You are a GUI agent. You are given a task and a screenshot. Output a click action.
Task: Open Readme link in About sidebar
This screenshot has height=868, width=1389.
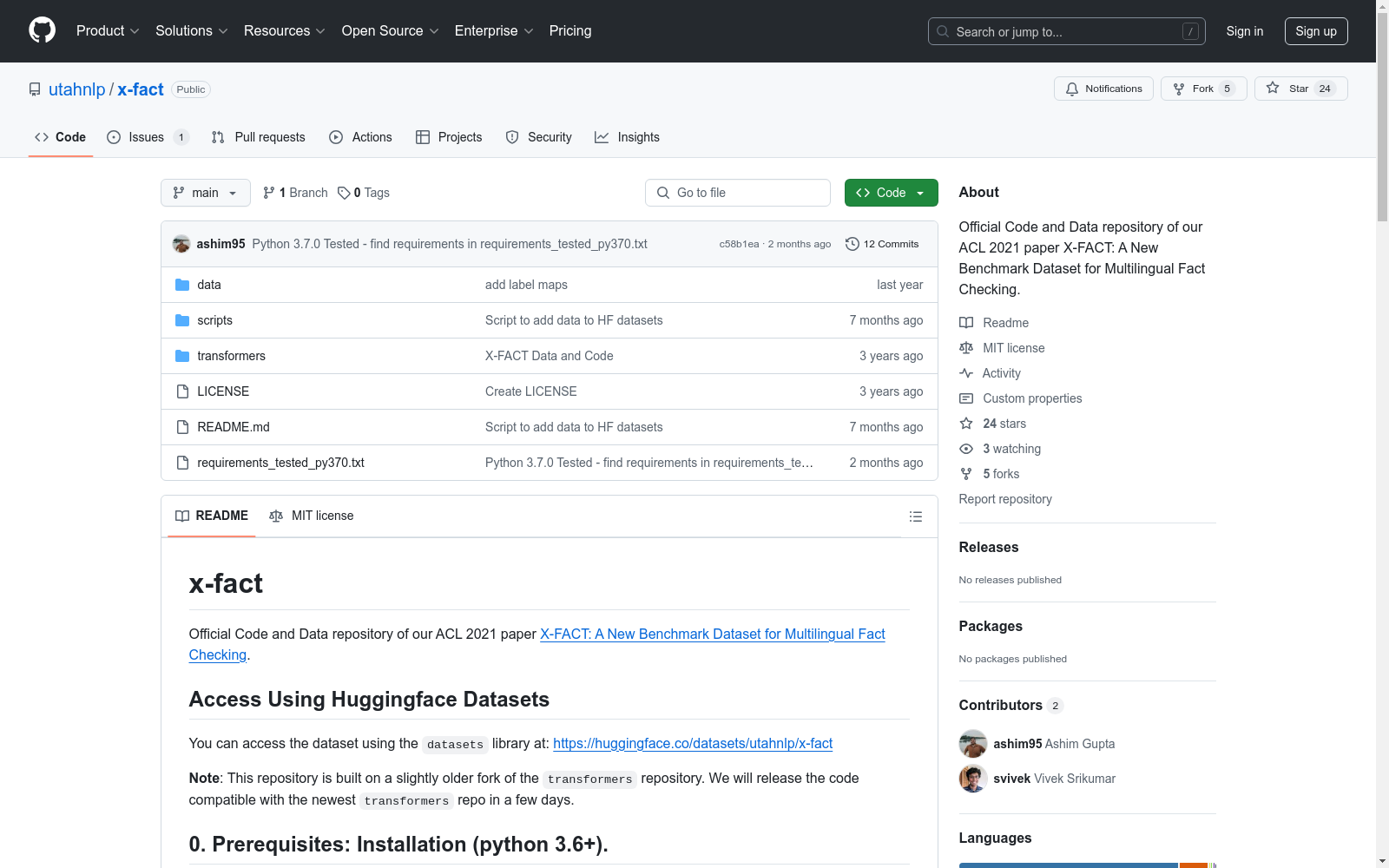pos(994,323)
